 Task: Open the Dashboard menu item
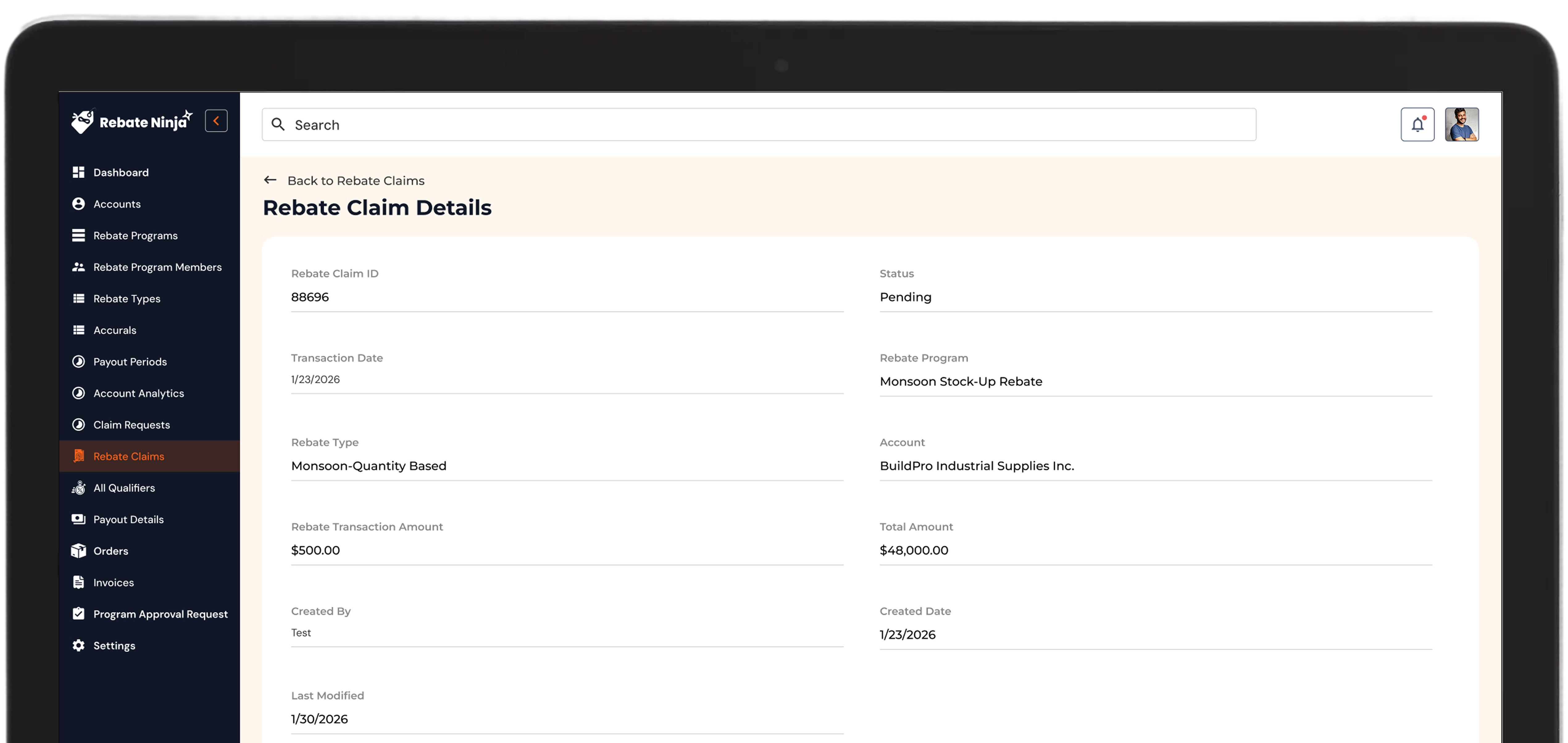pyautogui.click(x=150, y=172)
